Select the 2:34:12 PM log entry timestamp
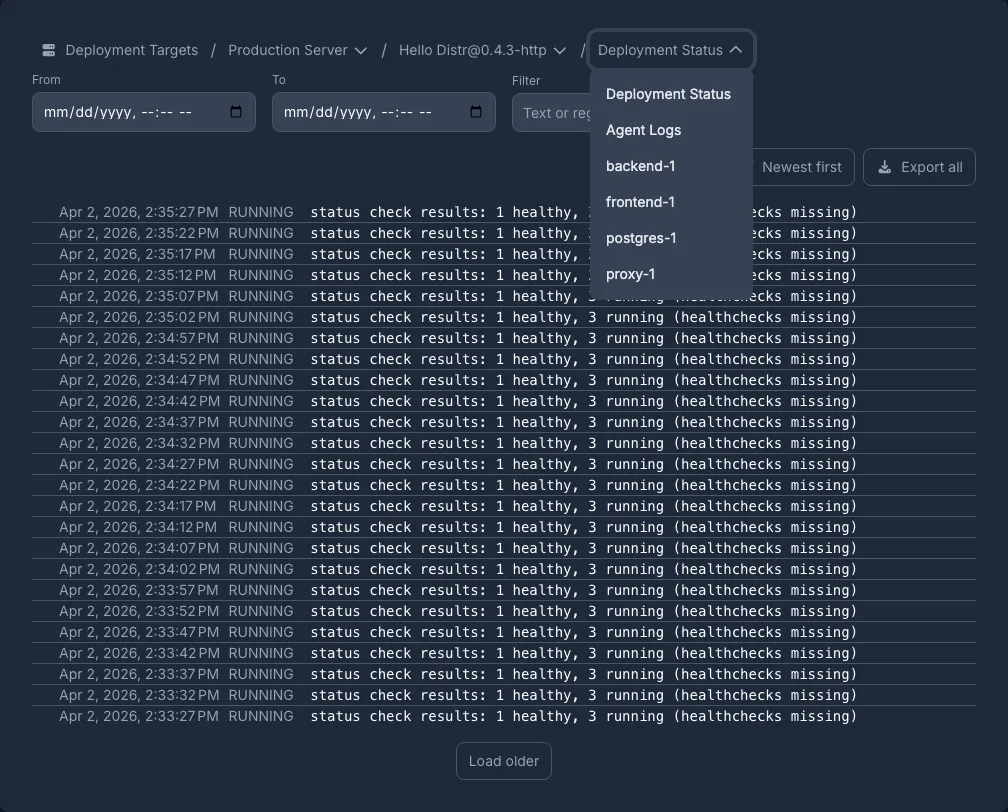The height and width of the screenshot is (812, 1008). click(138, 527)
